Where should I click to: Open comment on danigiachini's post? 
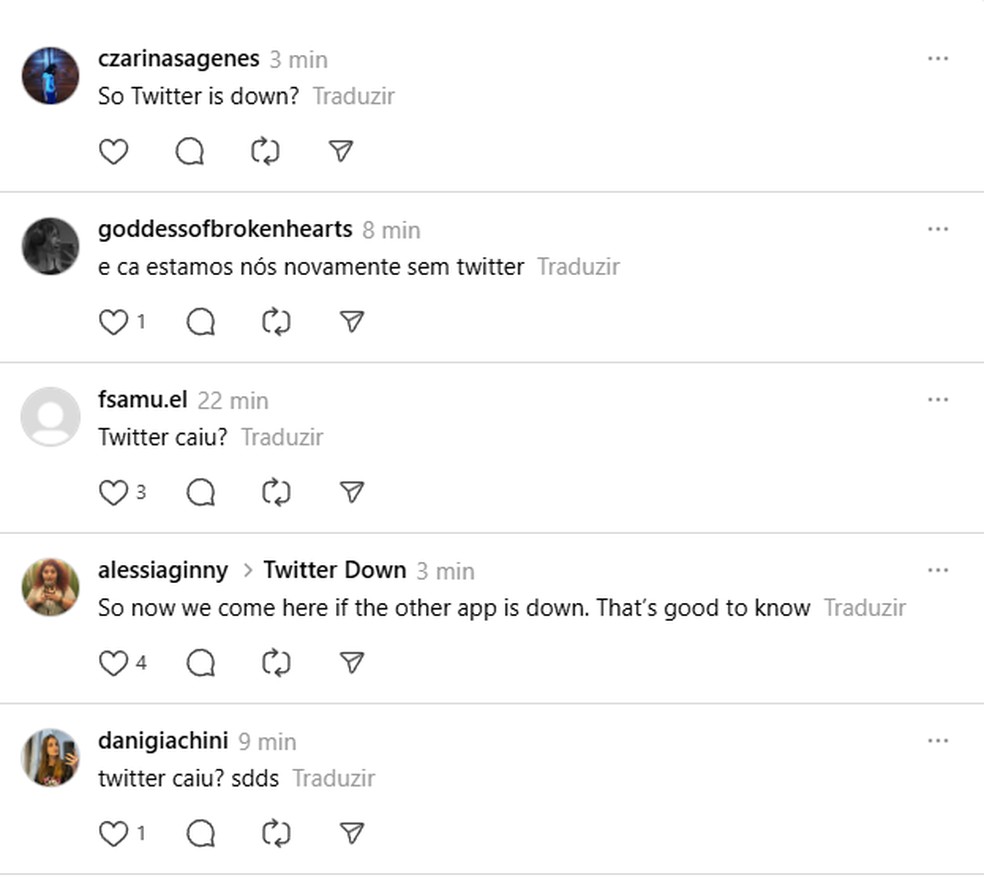[x=201, y=833]
